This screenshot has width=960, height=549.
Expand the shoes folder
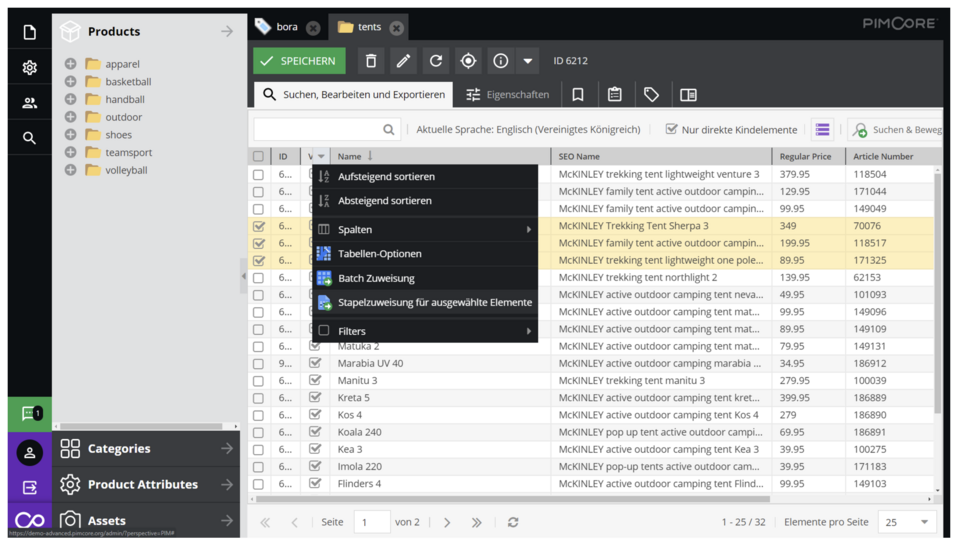pos(70,135)
